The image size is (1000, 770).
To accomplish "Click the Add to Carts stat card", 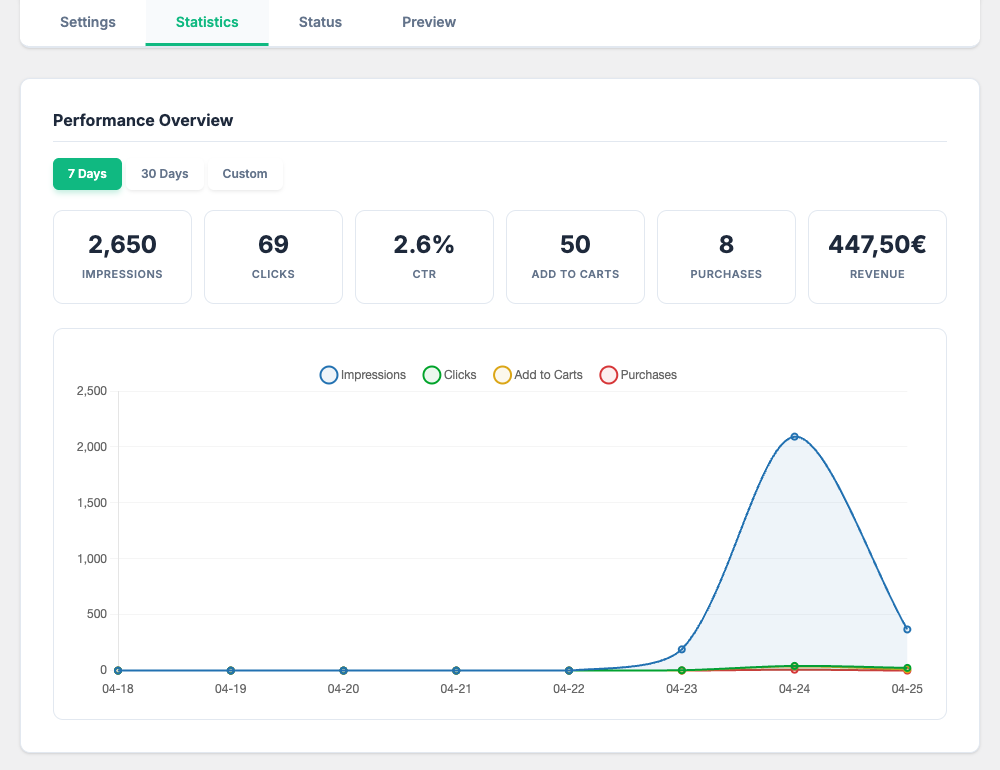I will click(575, 257).
